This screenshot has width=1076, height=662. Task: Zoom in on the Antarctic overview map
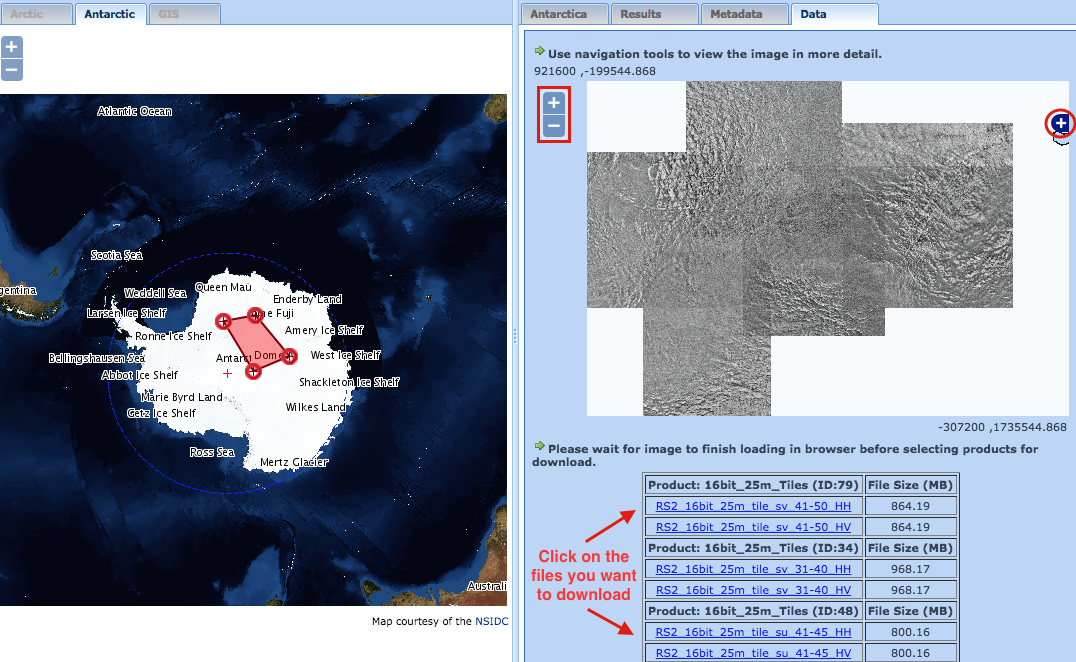pos(11,46)
